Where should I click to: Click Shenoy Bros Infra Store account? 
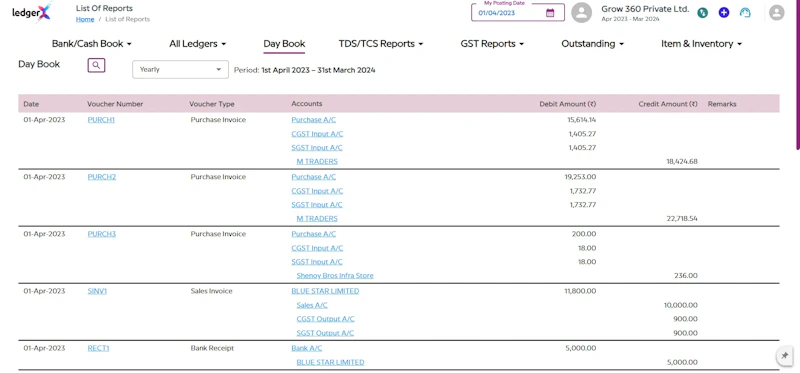point(335,276)
